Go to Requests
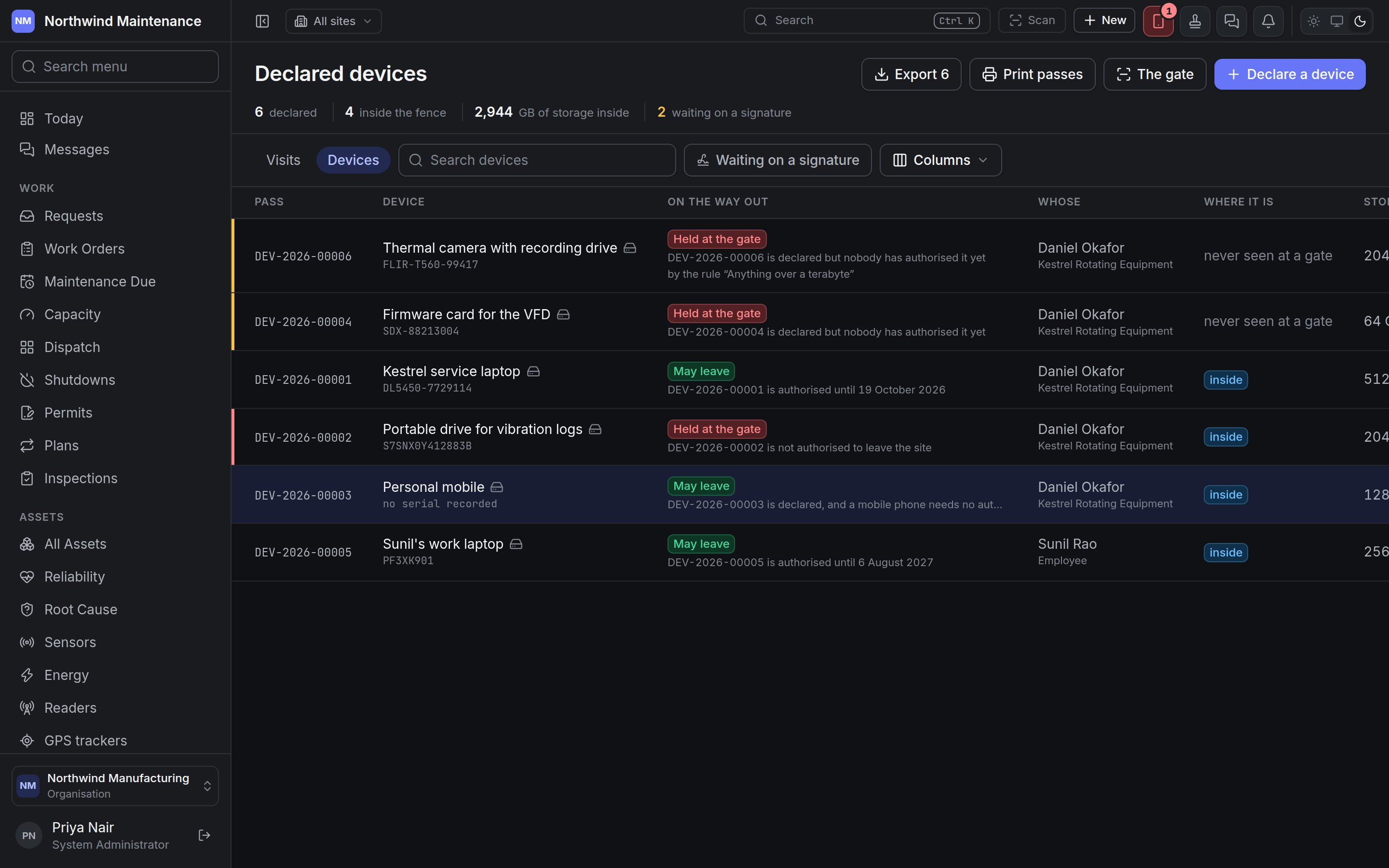Image resolution: width=1389 pixels, height=868 pixels. pyautogui.click(x=115, y=216)
